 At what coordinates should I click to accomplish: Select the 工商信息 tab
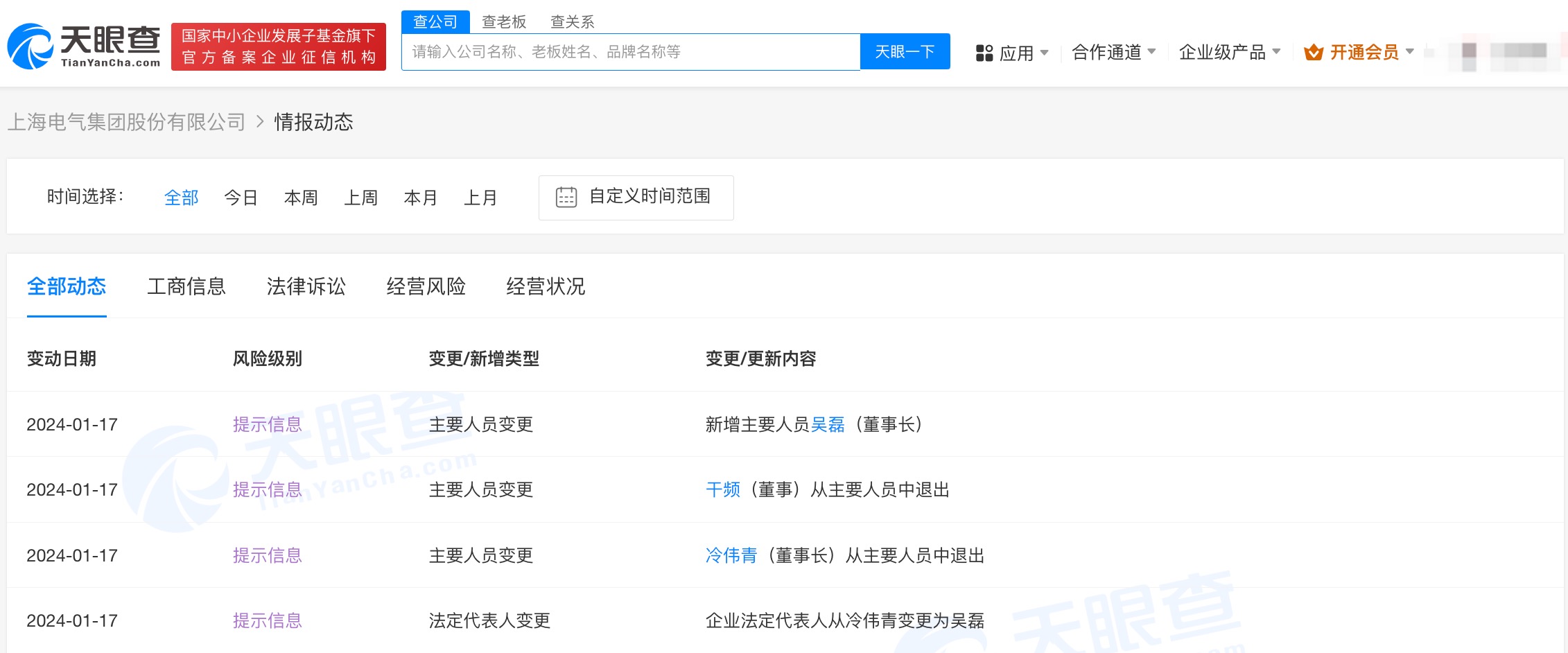[186, 286]
